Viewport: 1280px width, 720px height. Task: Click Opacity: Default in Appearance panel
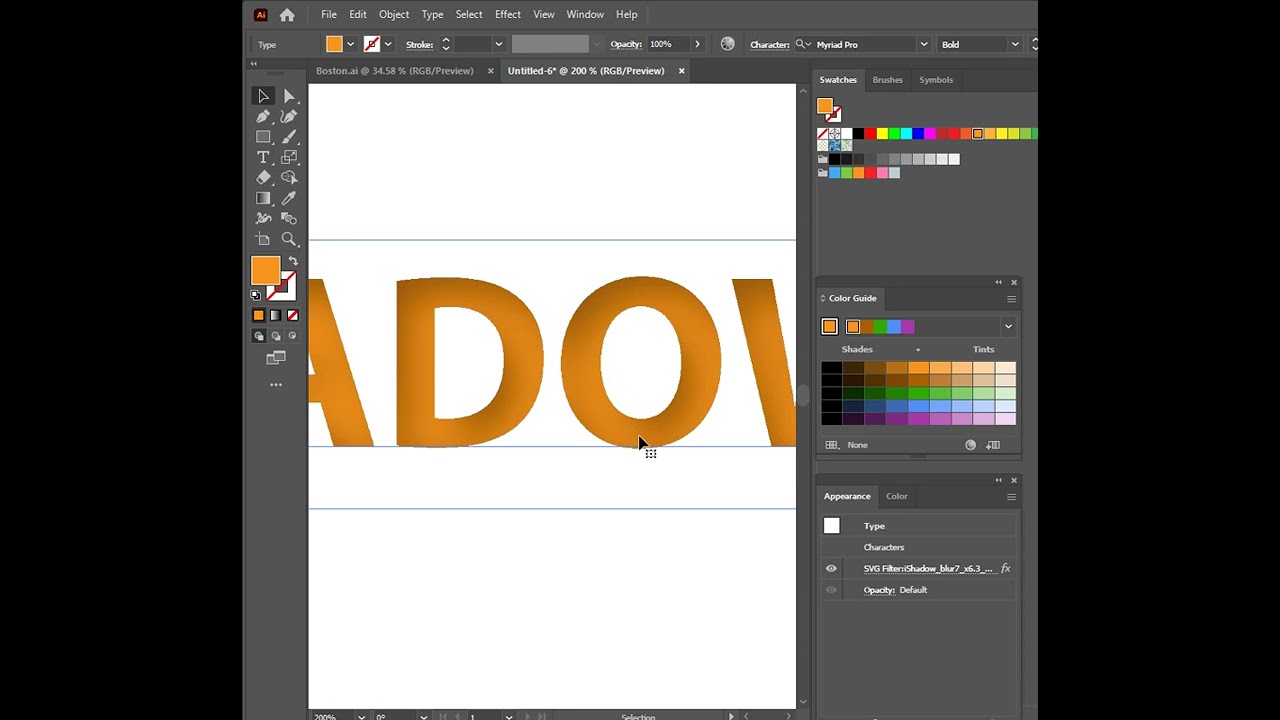coord(895,590)
